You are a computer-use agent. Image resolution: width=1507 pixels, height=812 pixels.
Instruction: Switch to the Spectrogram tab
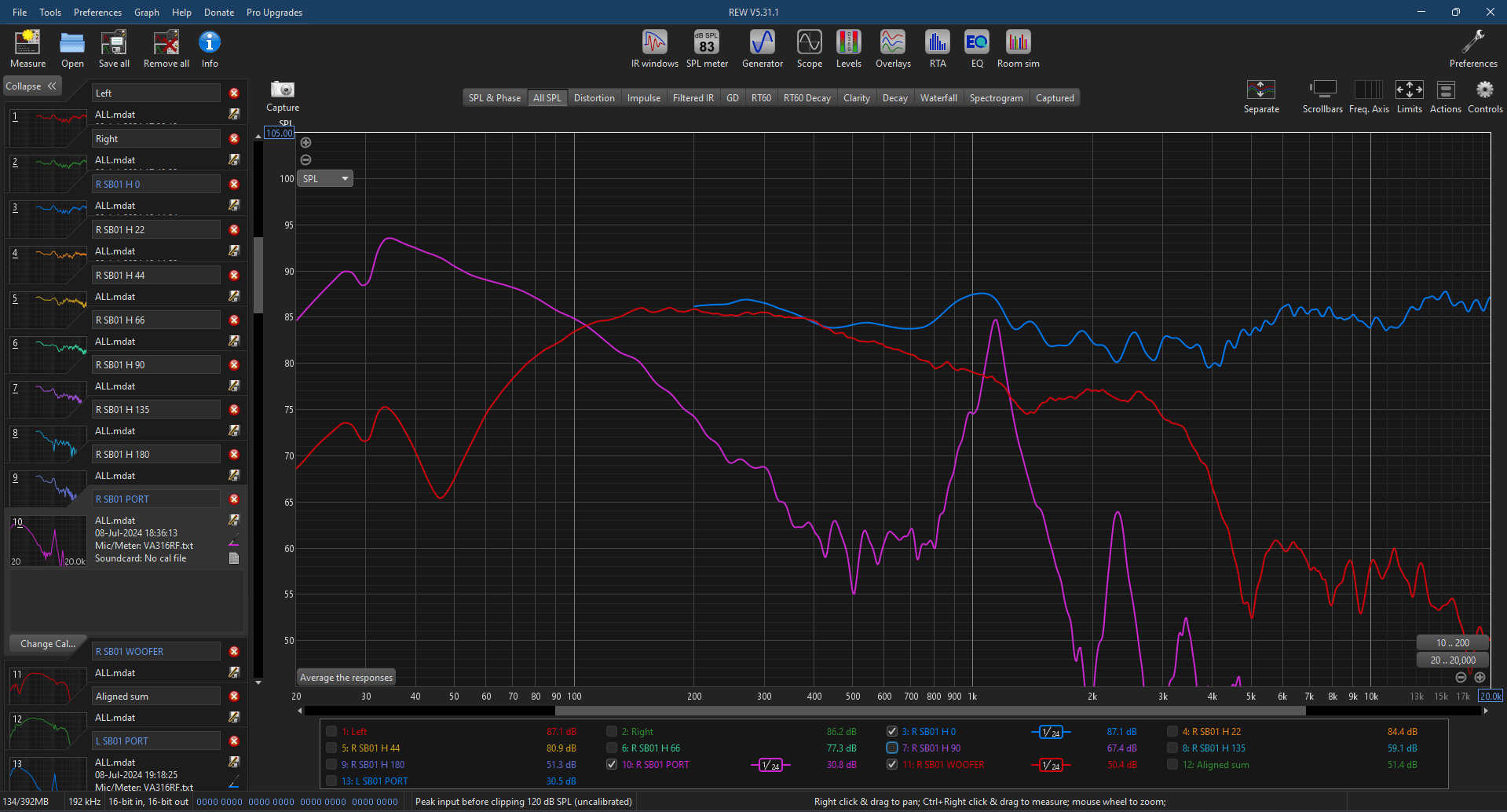tap(996, 98)
